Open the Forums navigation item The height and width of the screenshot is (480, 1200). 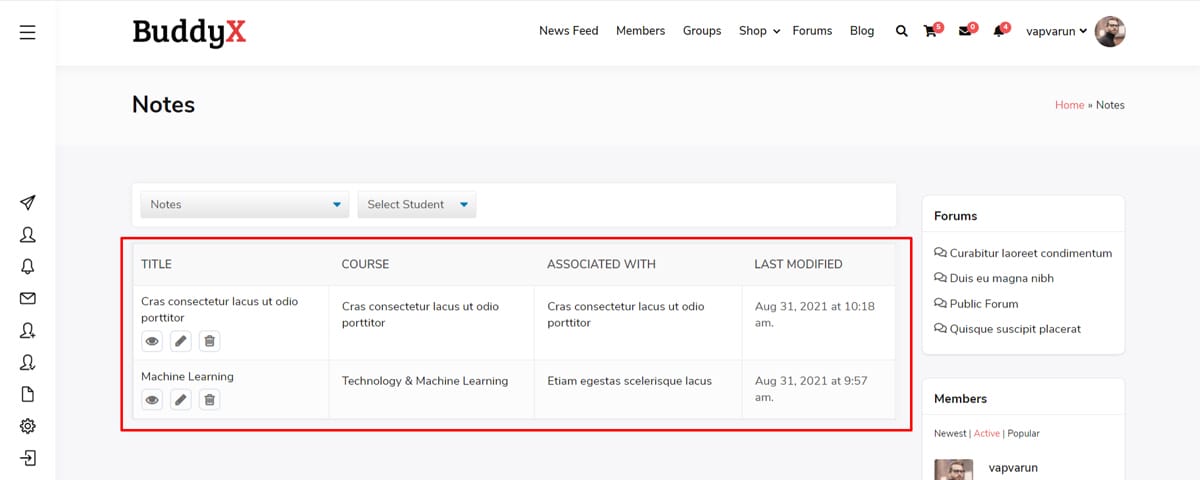[x=812, y=31]
